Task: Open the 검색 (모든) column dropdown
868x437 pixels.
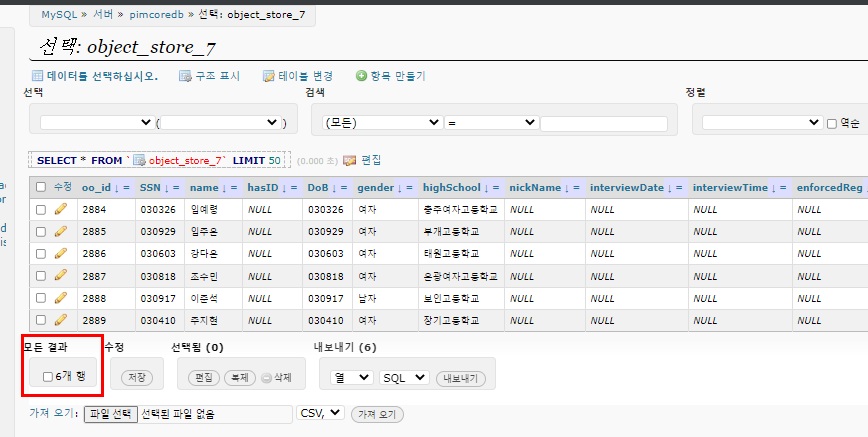Action: coord(382,122)
